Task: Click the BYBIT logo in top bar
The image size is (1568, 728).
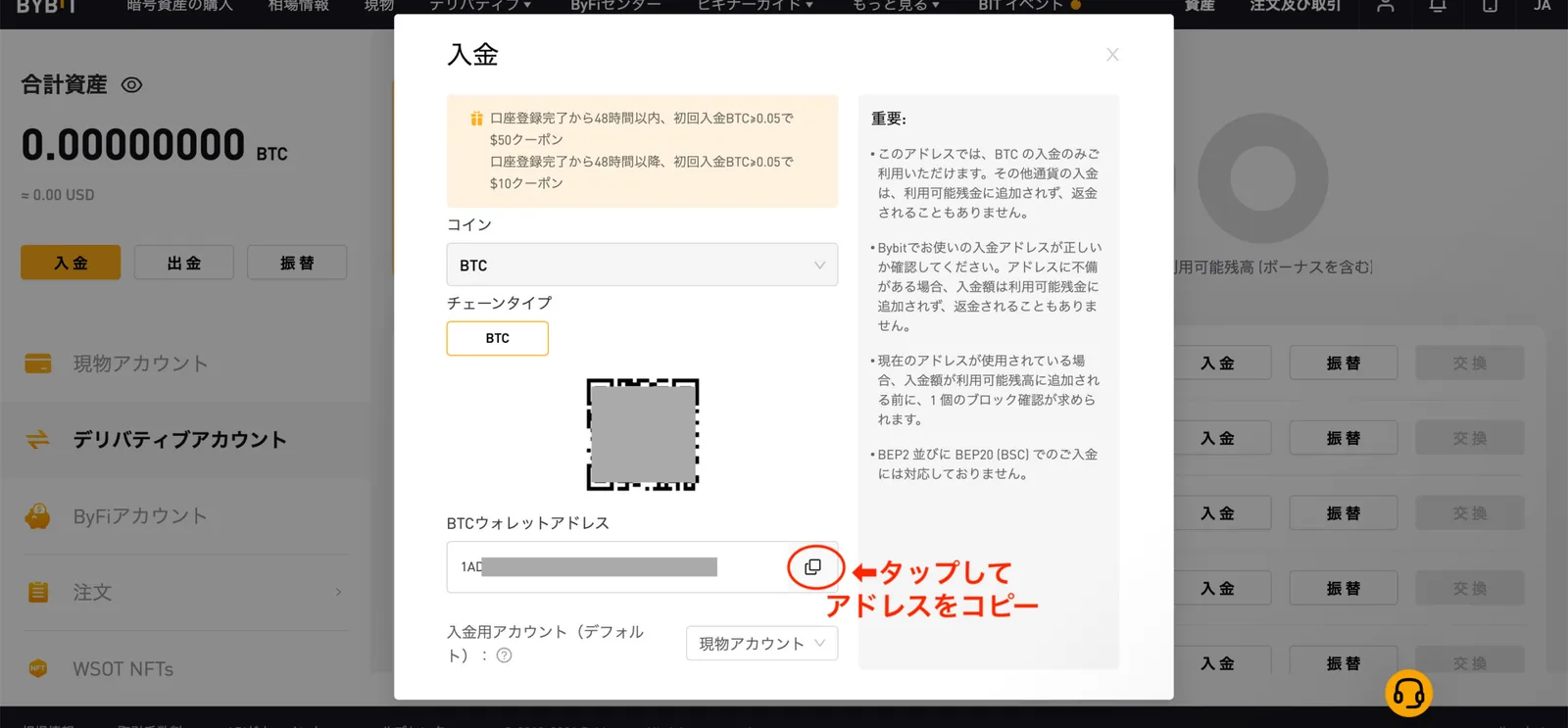Action: (x=46, y=6)
